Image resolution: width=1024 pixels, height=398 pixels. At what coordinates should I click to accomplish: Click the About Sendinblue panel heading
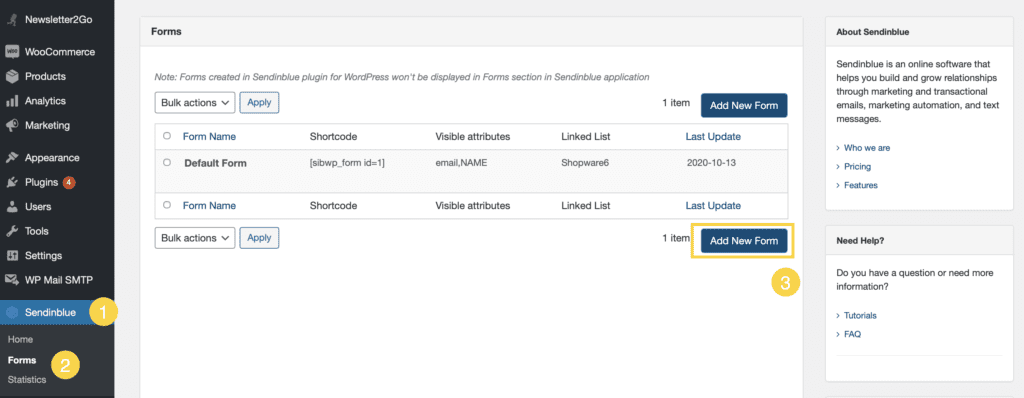872,31
